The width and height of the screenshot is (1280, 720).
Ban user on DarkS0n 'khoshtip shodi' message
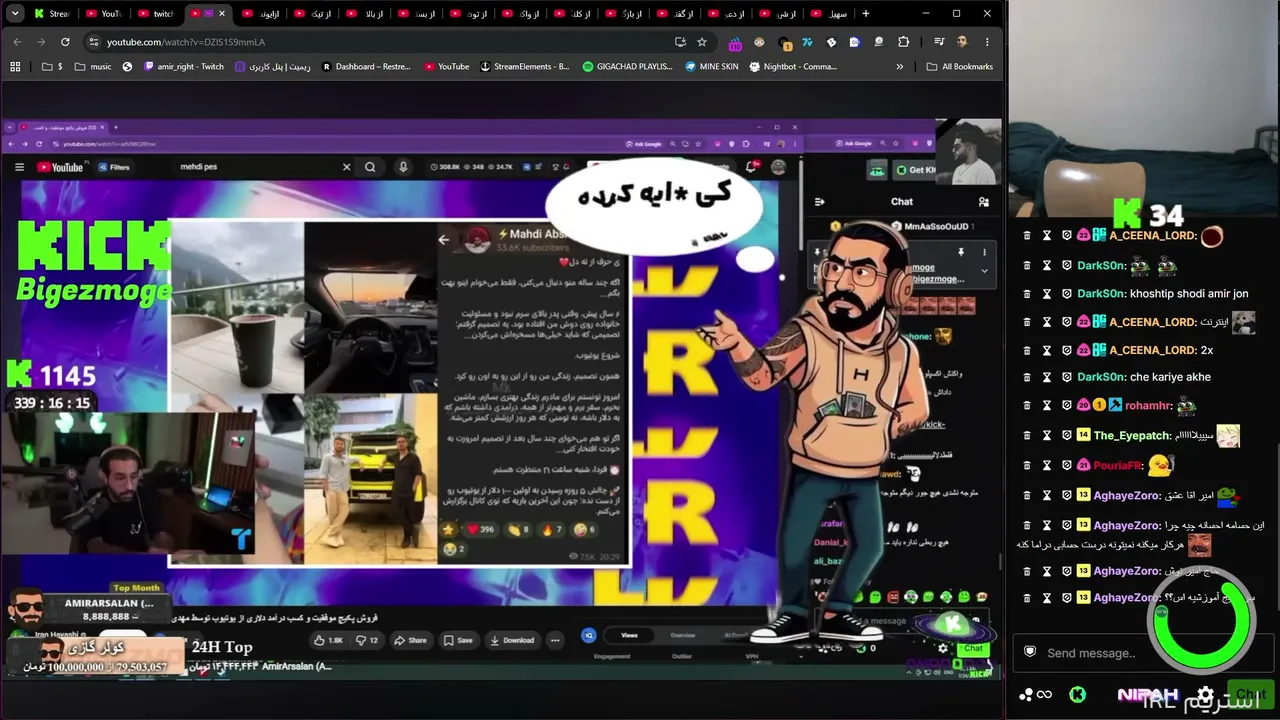click(x=1067, y=294)
